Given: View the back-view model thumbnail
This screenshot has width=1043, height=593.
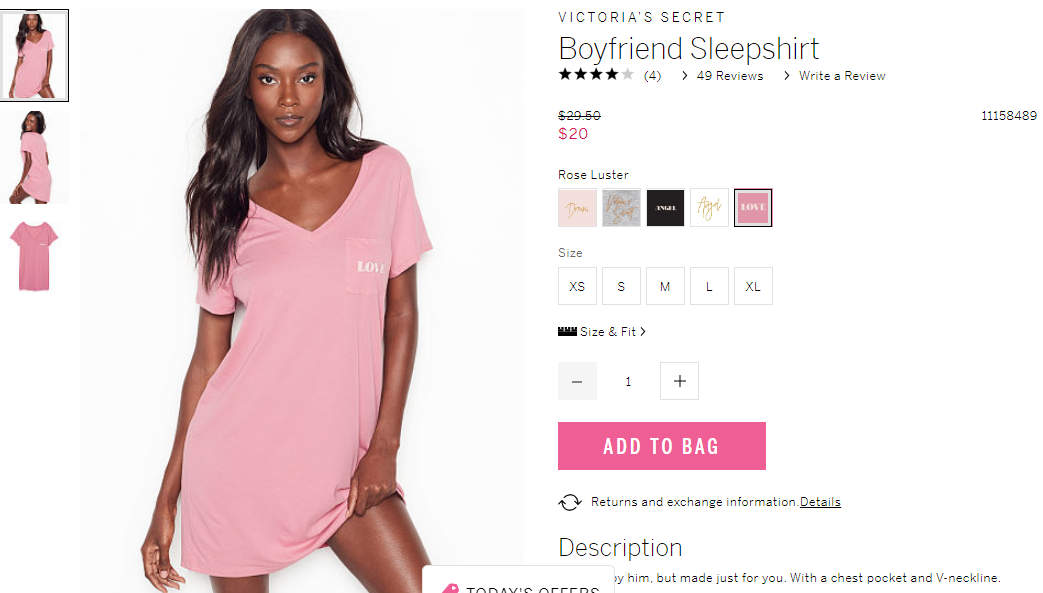Looking at the screenshot, I should pyautogui.click(x=34, y=157).
